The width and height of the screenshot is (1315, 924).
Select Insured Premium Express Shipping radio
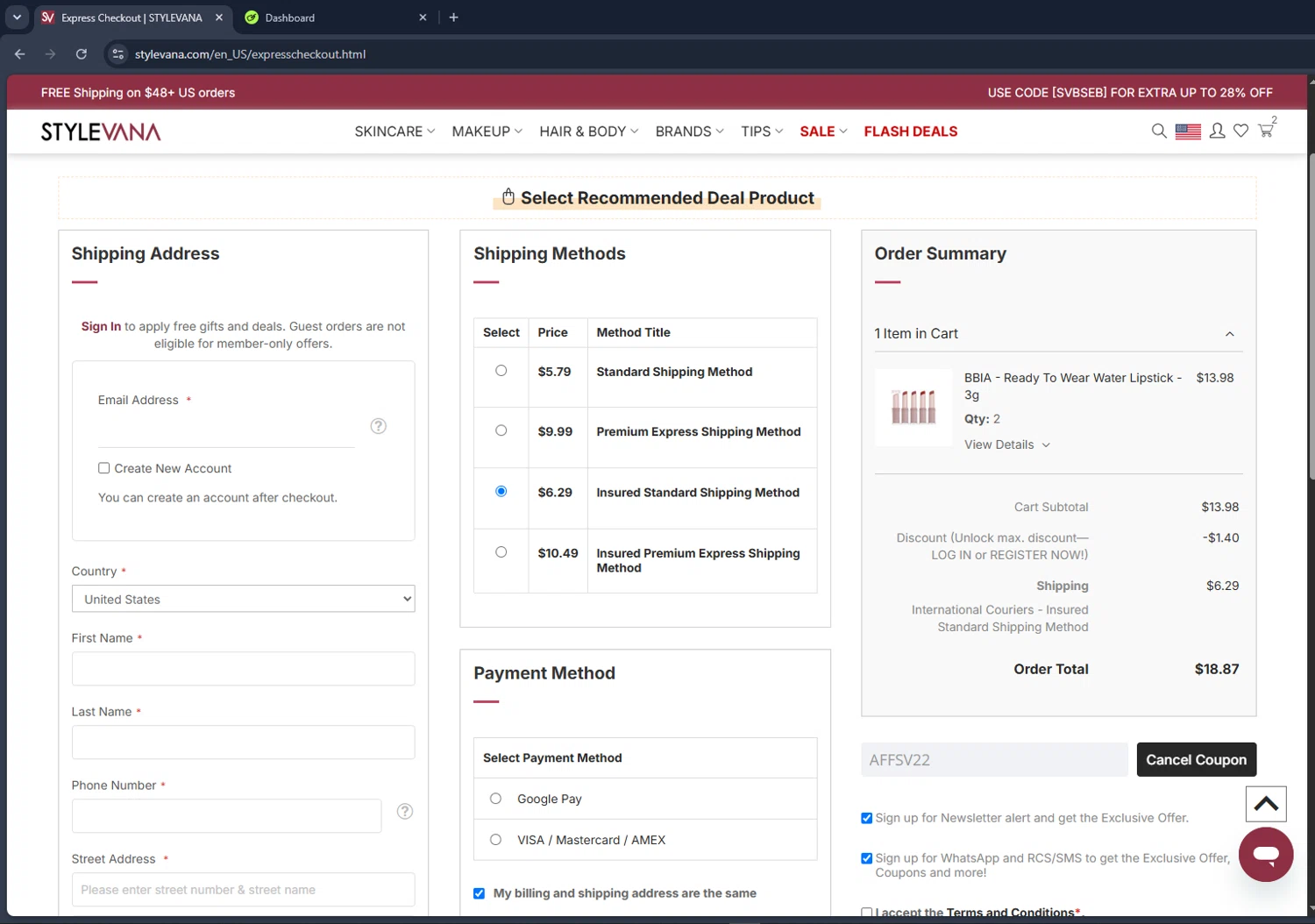point(501,552)
